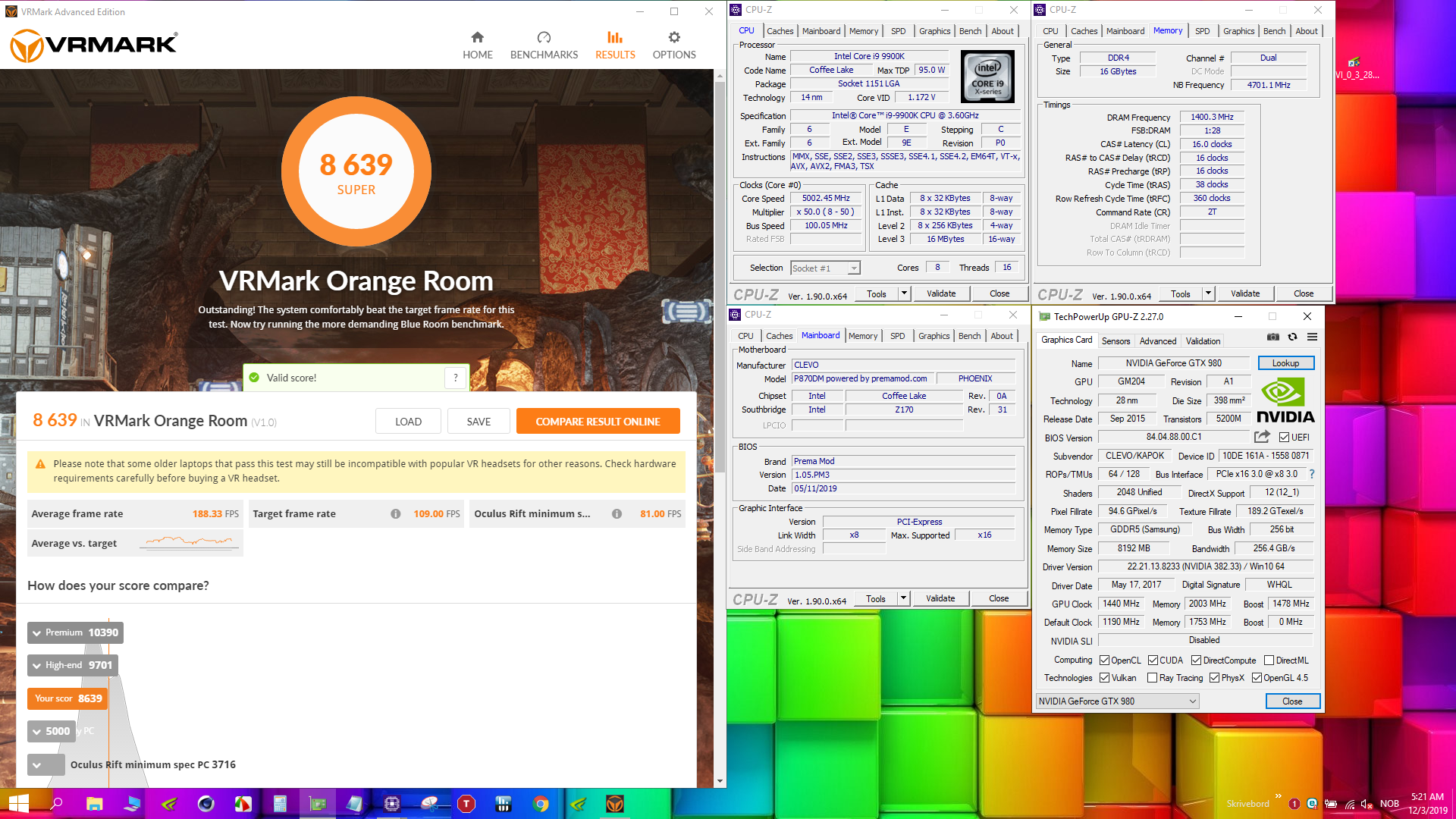The height and width of the screenshot is (819, 1456).
Task: Click the desktop file icon labelled VI_0_3_28
Action: click(x=1355, y=67)
